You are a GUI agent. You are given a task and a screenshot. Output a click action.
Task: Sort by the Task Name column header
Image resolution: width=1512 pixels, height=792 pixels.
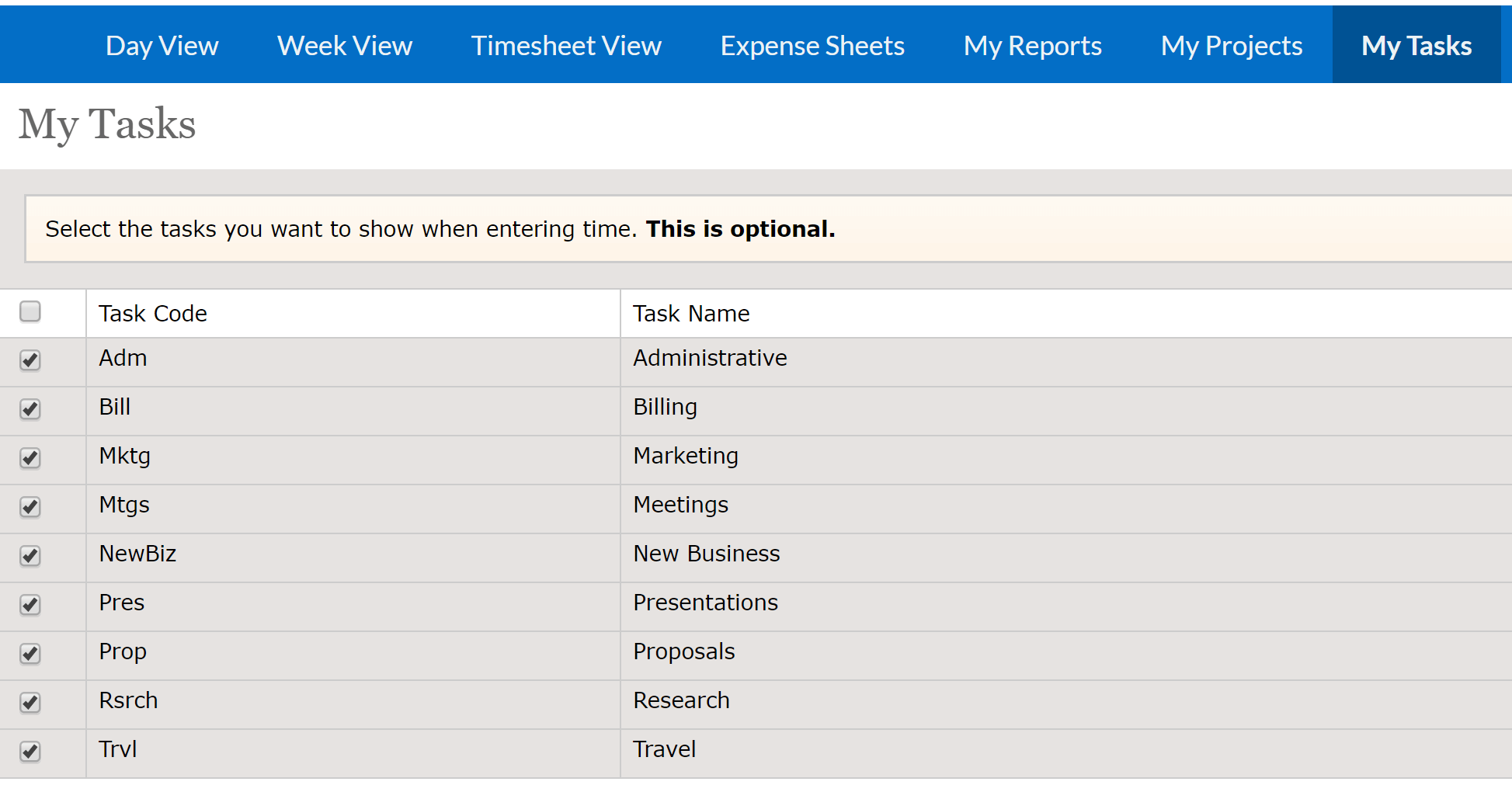pyautogui.click(x=691, y=313)
